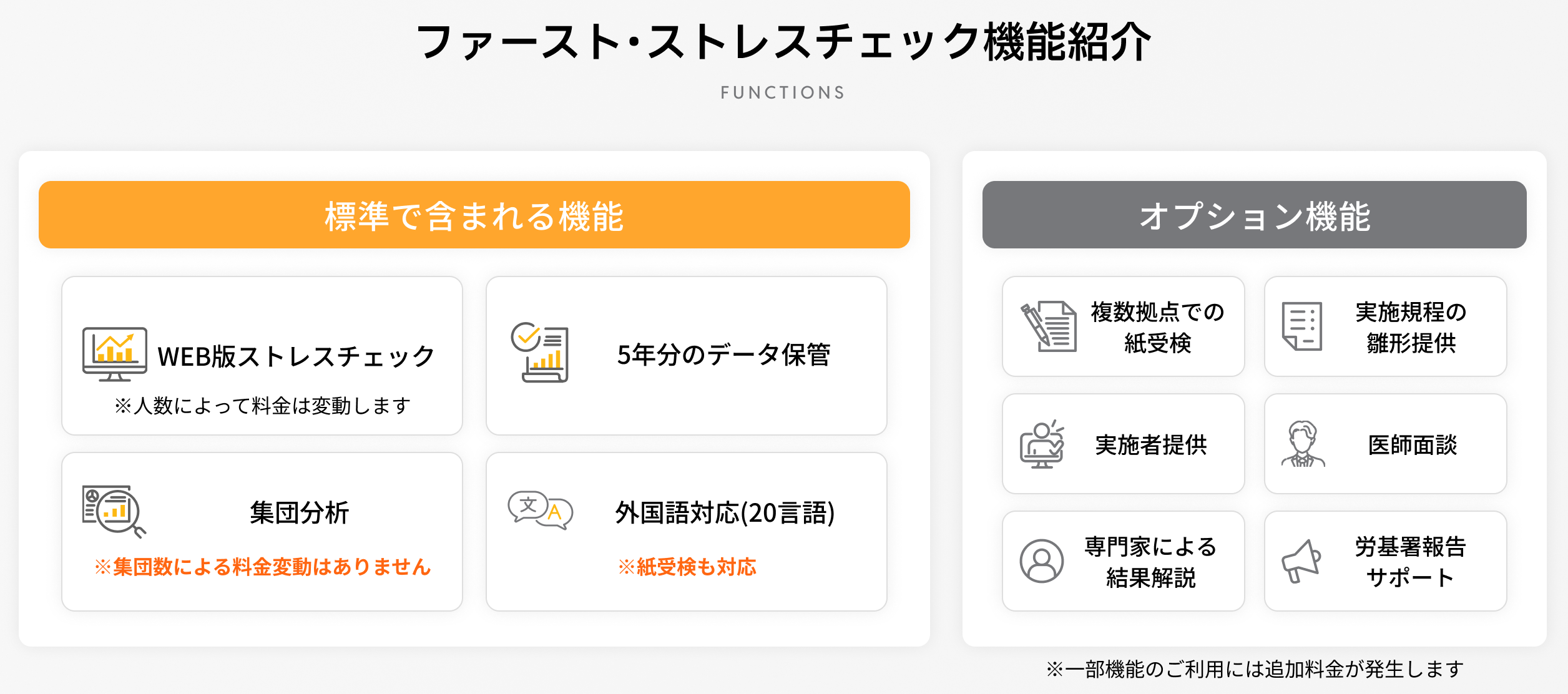Select the 標準で含まれる機能 orange header
Viewport: 1568px width, 694px height.
coord(474,215)
